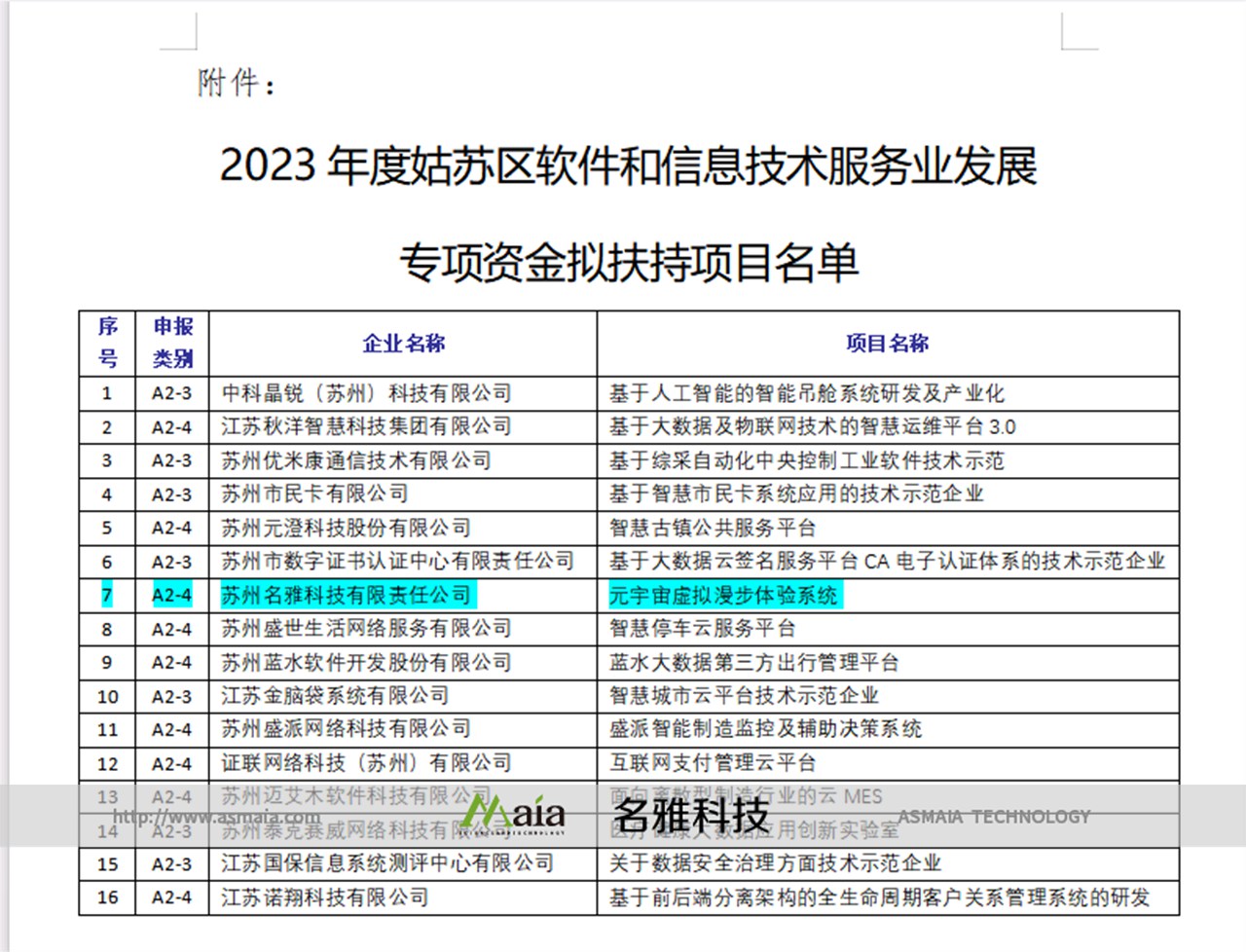Select 基于智慧市民卡系统应用的技术示范企业
Screen dimensions: 1246x952
(796, 494)
